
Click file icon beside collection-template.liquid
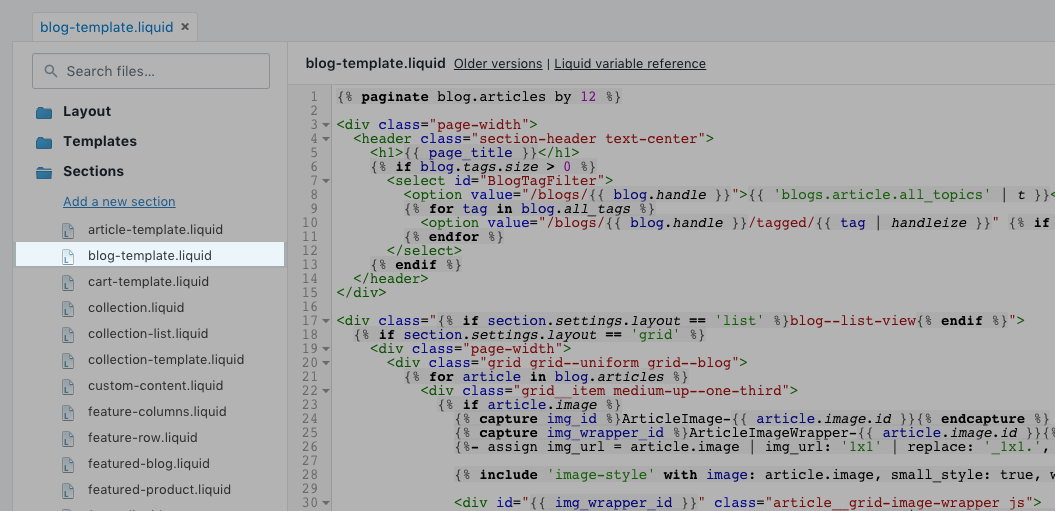pos(67,360)
